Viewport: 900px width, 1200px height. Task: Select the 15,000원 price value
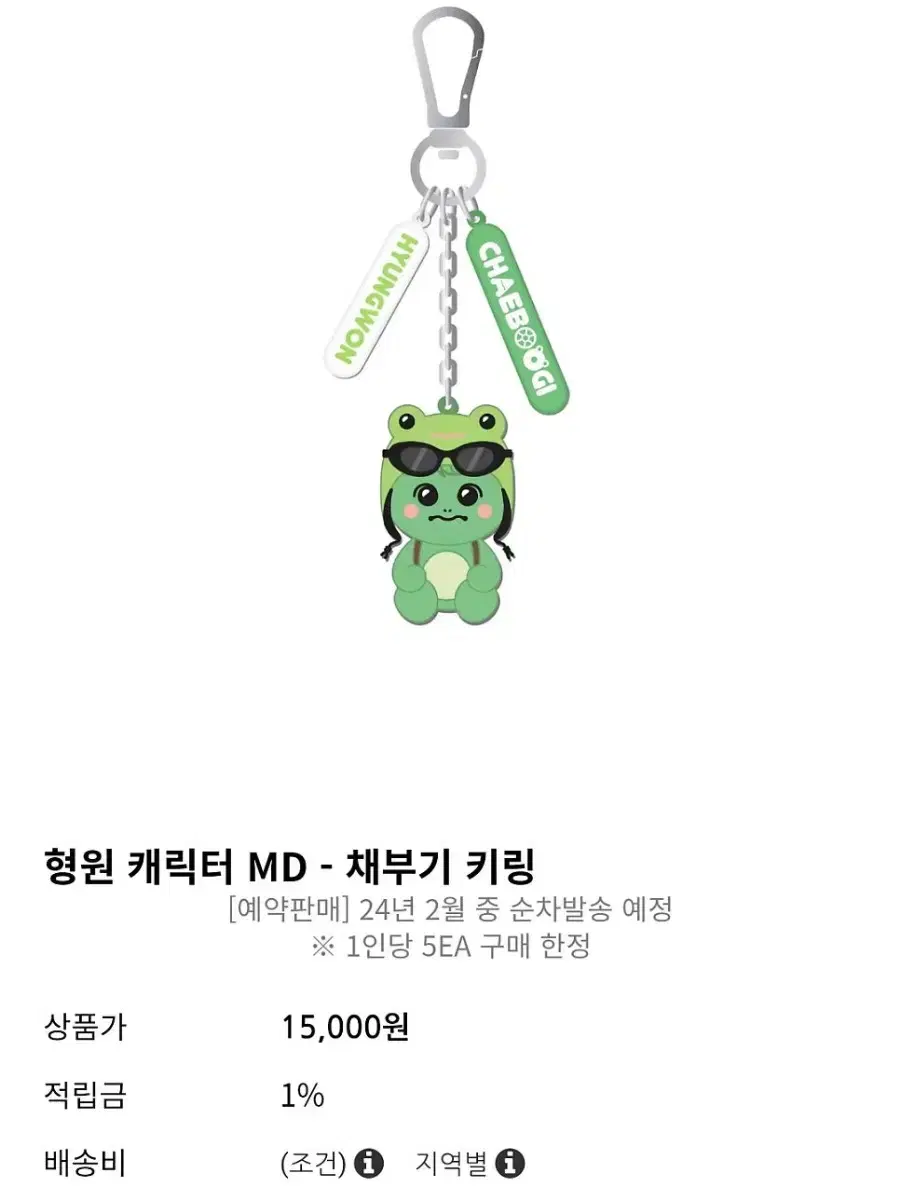345,1027
